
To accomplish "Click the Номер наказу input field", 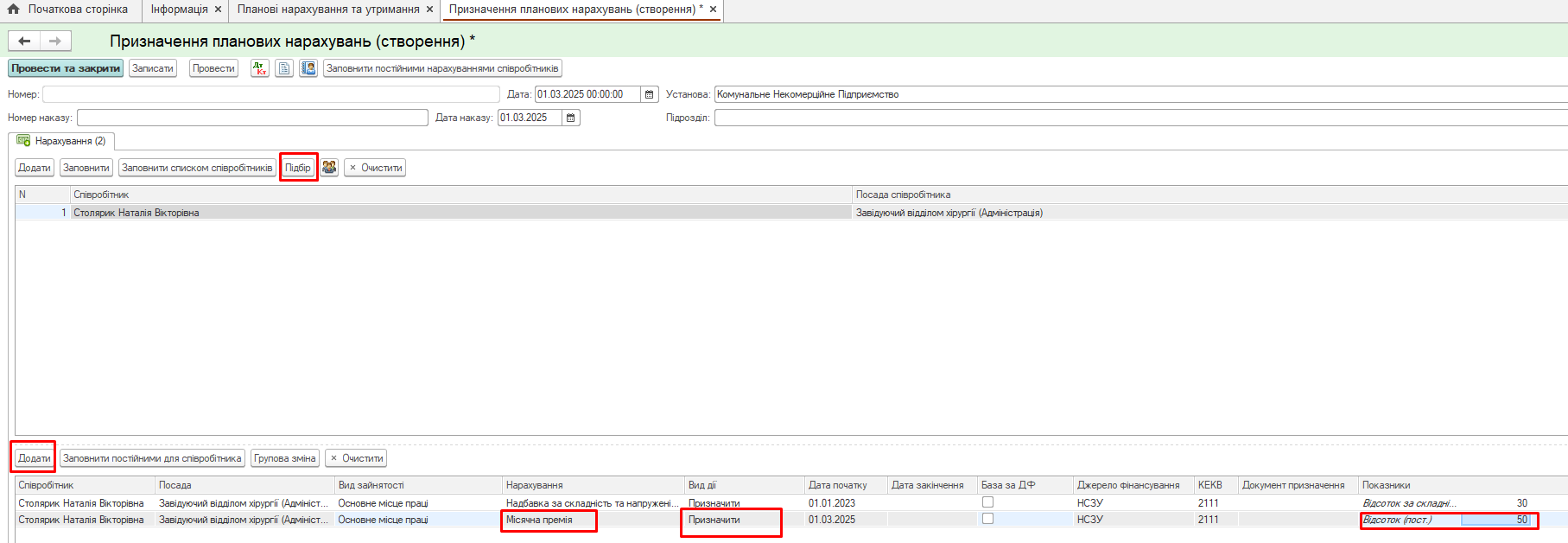I will (x=252, y=118).
